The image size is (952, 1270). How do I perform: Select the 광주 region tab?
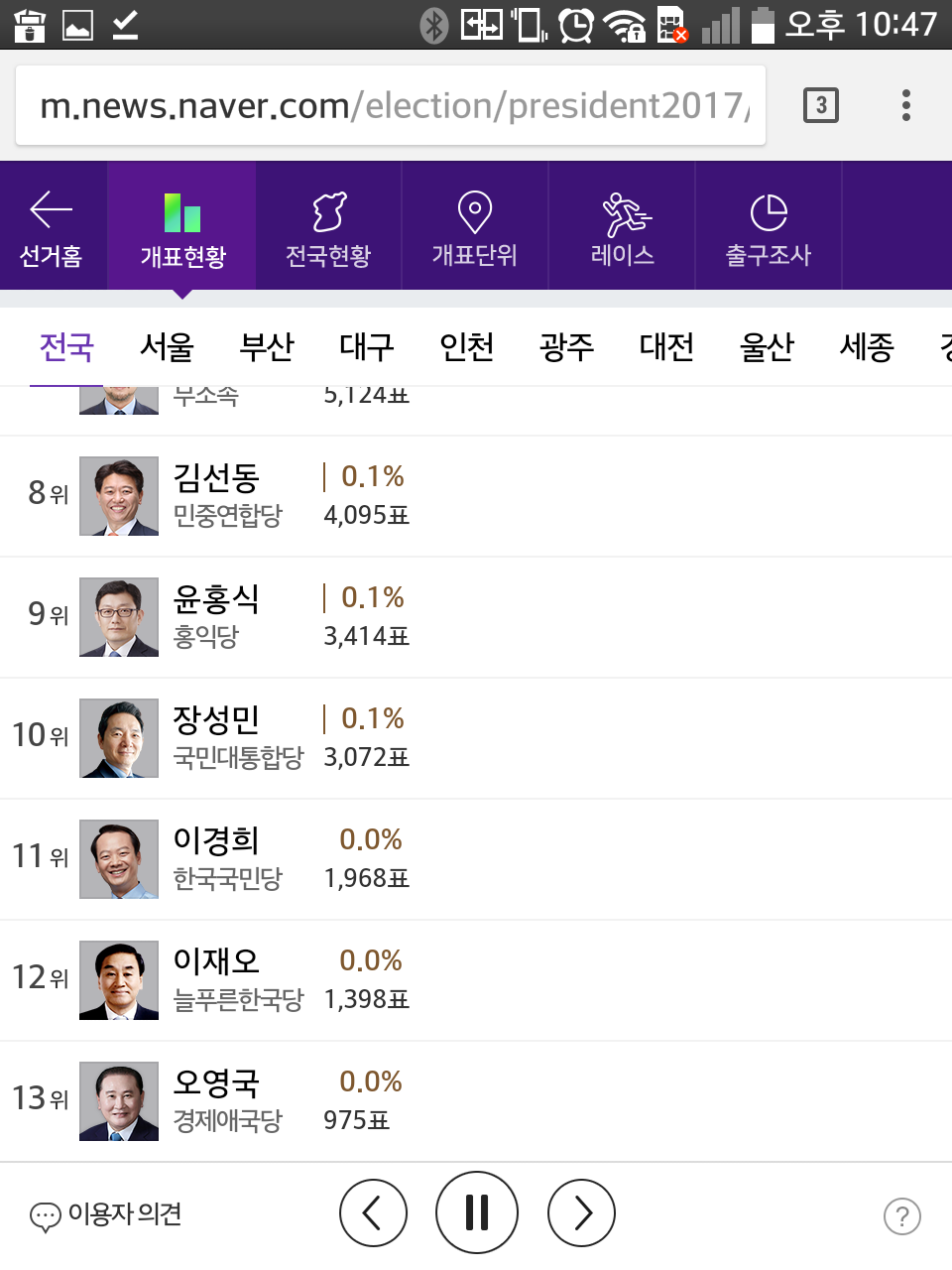point(566,347)
